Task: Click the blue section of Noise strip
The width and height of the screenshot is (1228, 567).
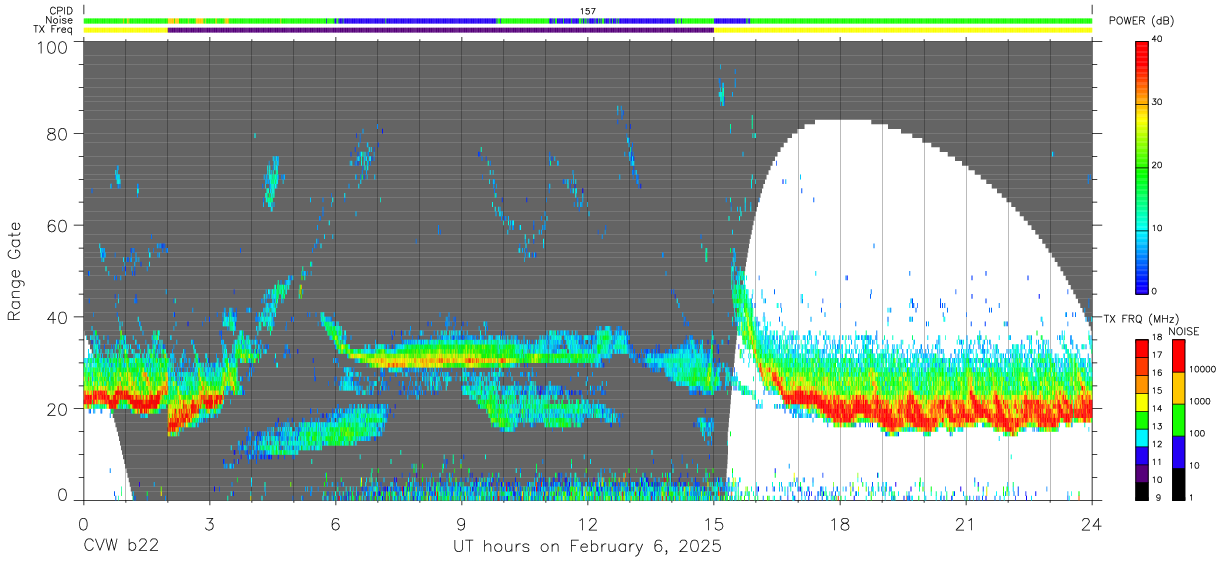Action: [x=415, y=20]
